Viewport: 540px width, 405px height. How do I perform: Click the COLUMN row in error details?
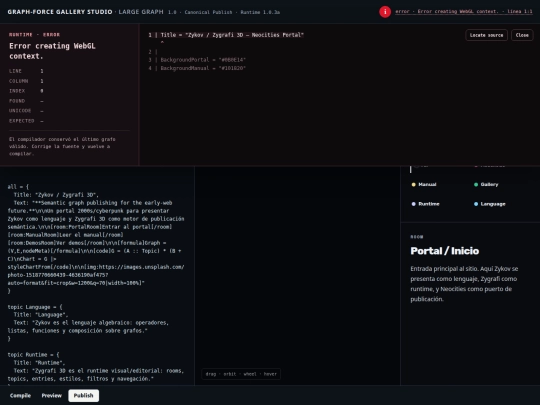[x=26, y=81]
